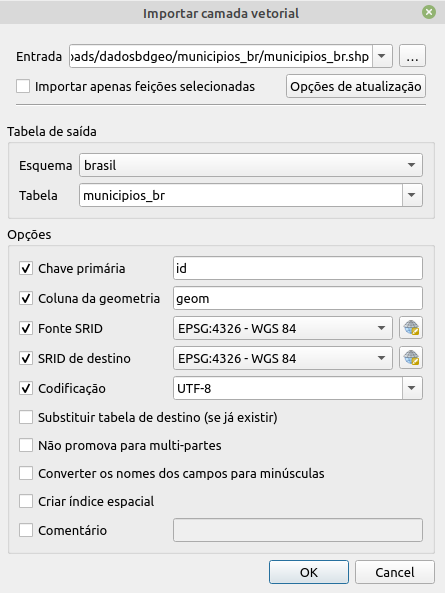
Task: Enable Criar índice espacial checkbox
Action: click(x=26, y=501)
